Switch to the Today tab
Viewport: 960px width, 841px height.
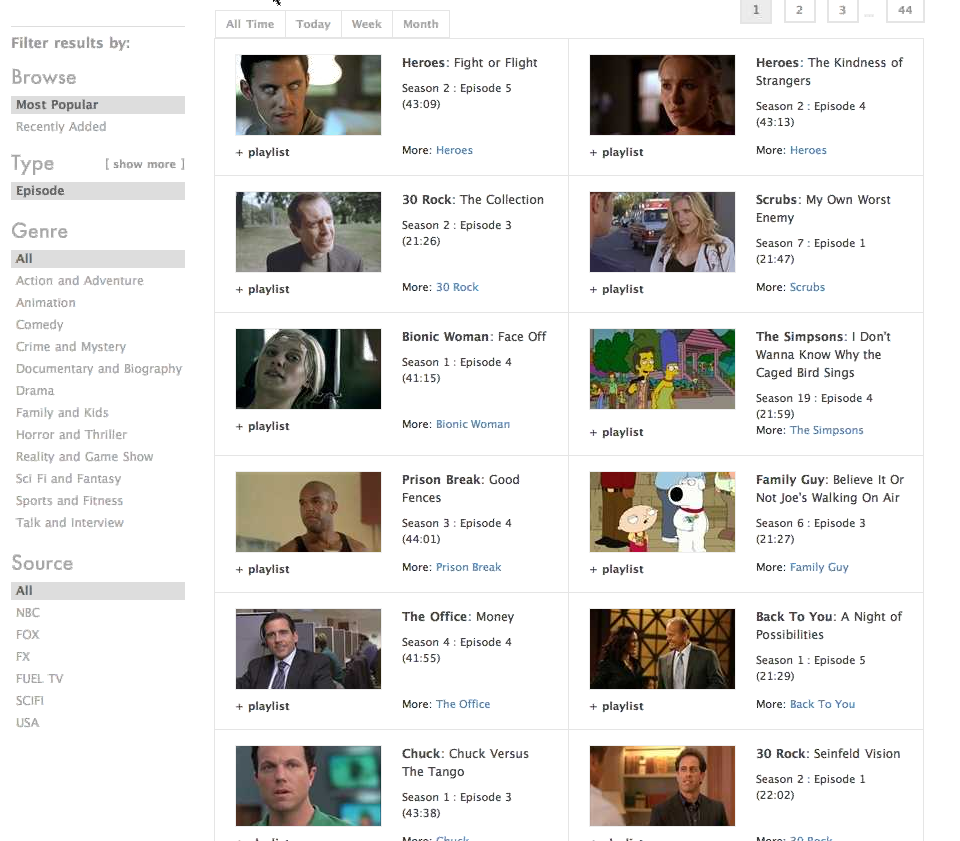(x=313, y=24)
